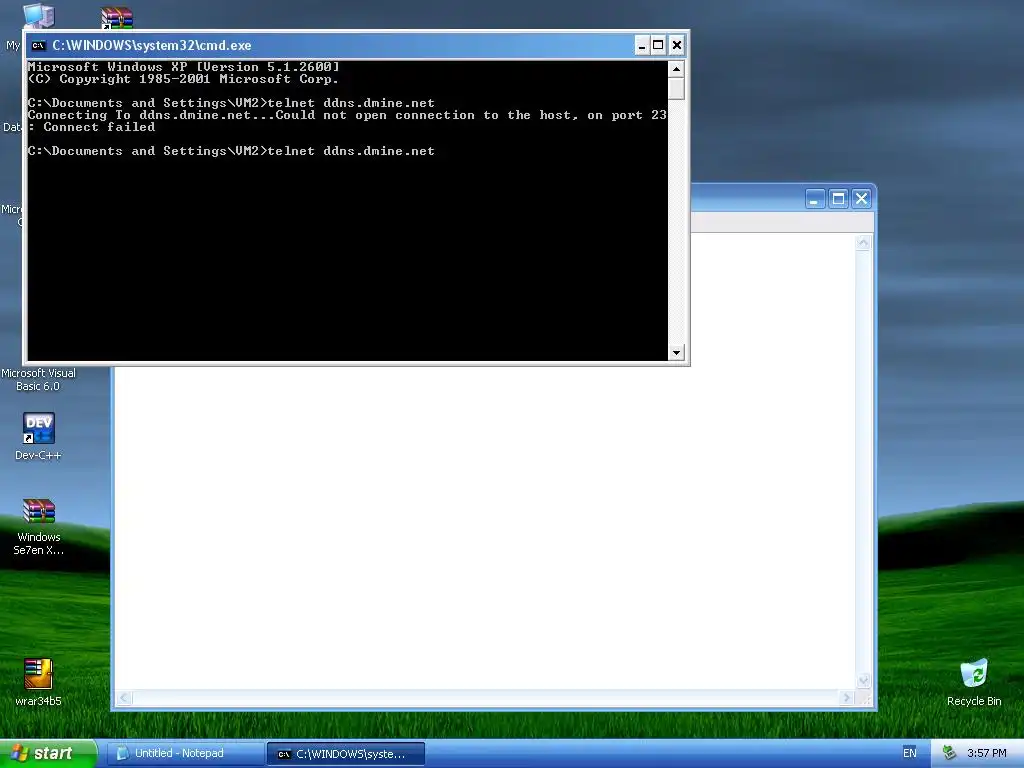The image size is (1024, 768).
Task: Click the Microsoft Windows XP version line
Action: pyautogui.click(x=184, y=67)
